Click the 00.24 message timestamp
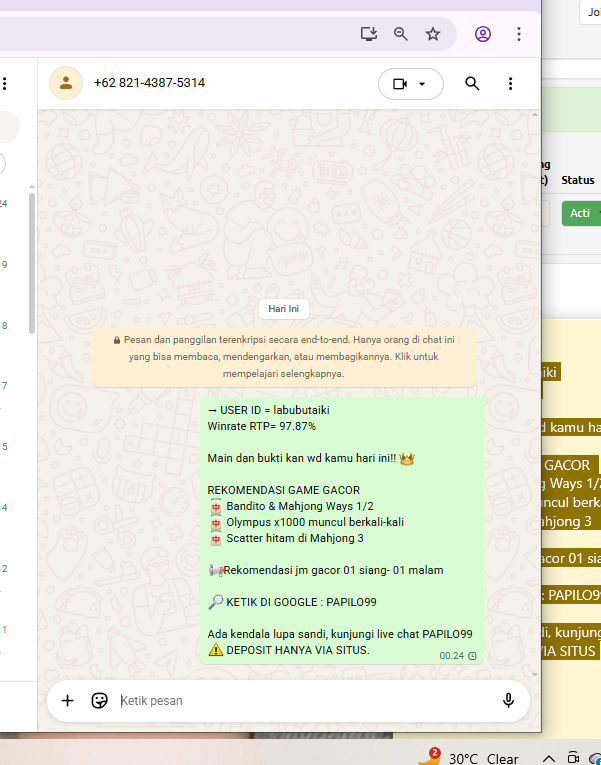Image resolution: width=601 pixels, height=765 pixels. tap(451, 656)
